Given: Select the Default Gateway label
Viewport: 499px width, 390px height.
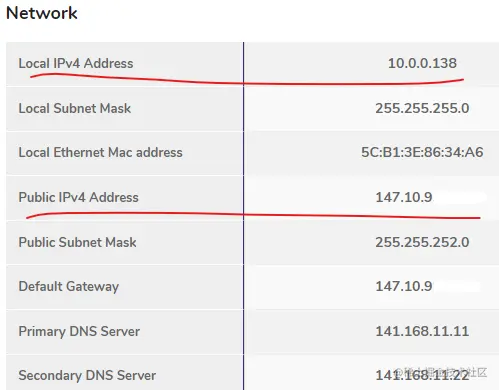Looking at the screenshot, I should point(69,287).
